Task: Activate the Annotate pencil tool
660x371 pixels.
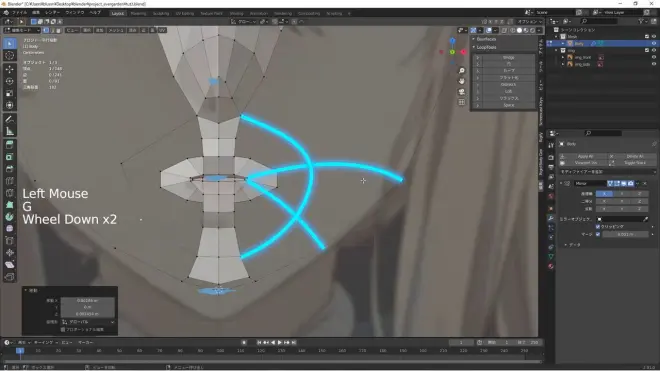Action: pyautogui.click(x=10, y=119)
